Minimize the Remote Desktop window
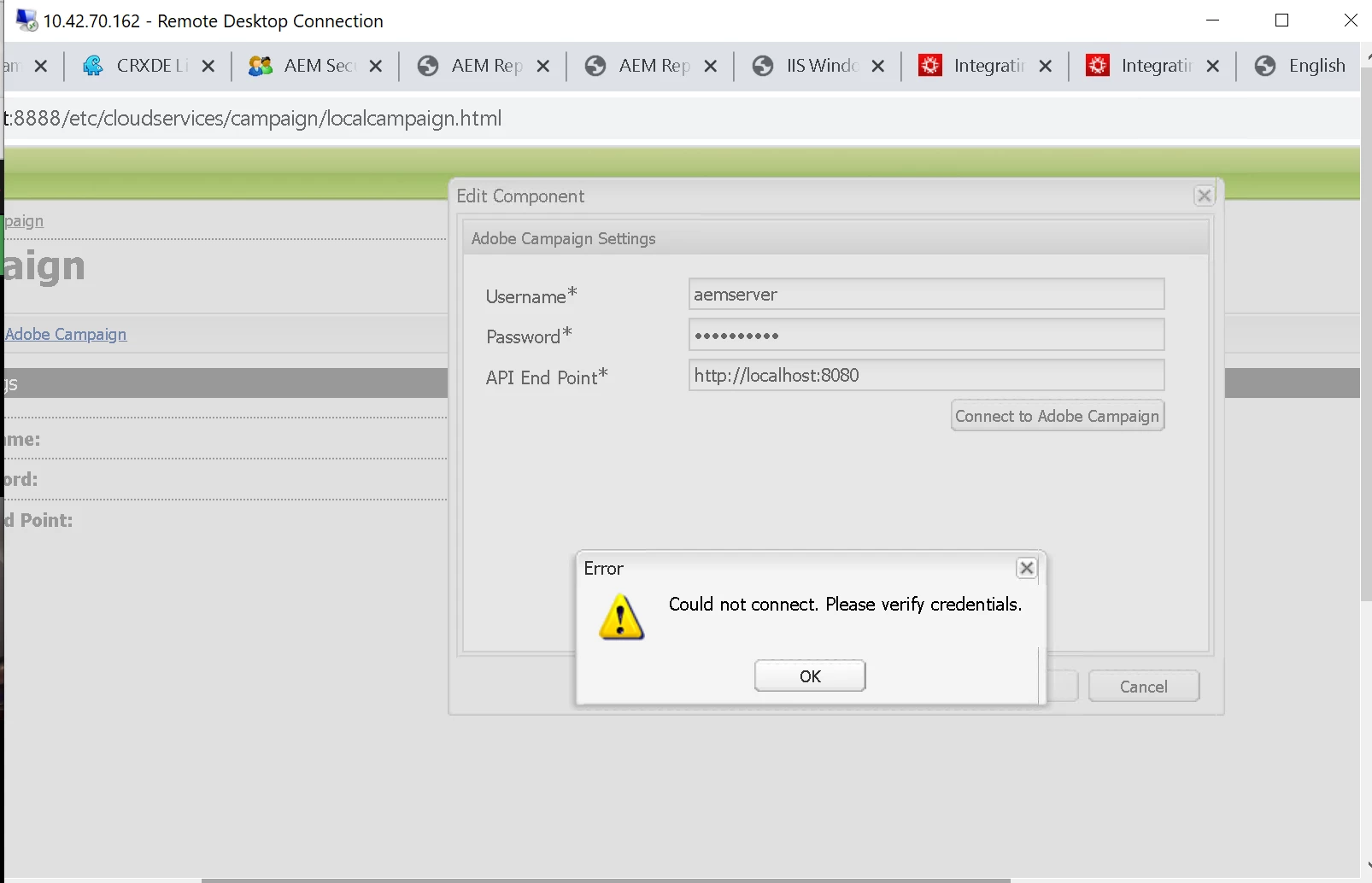Screen dimensions: 1372x883 coord(1212,20)
